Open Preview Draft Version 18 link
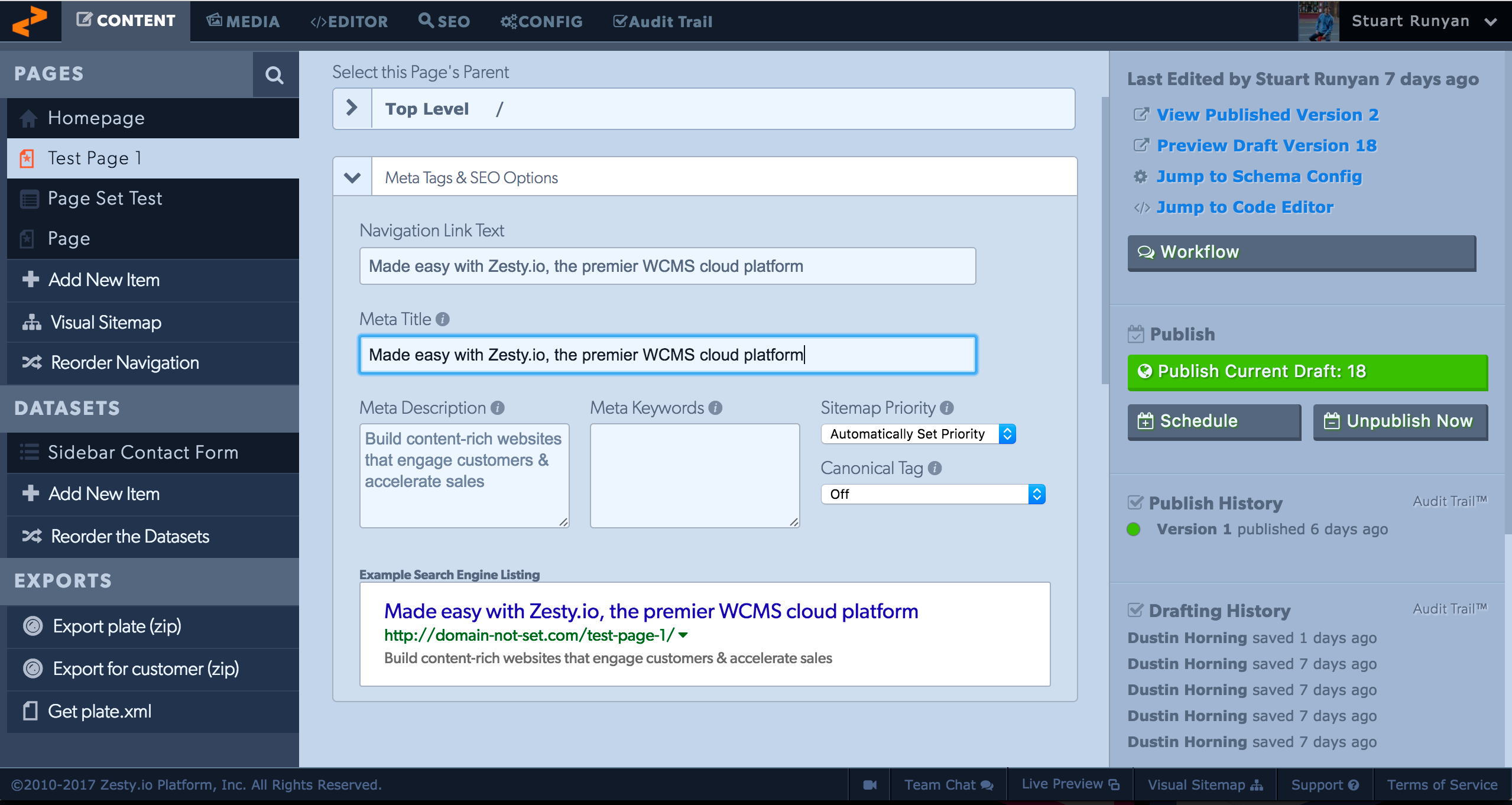Viewport: 1512px width, 805px height. tap(1267, 145)
